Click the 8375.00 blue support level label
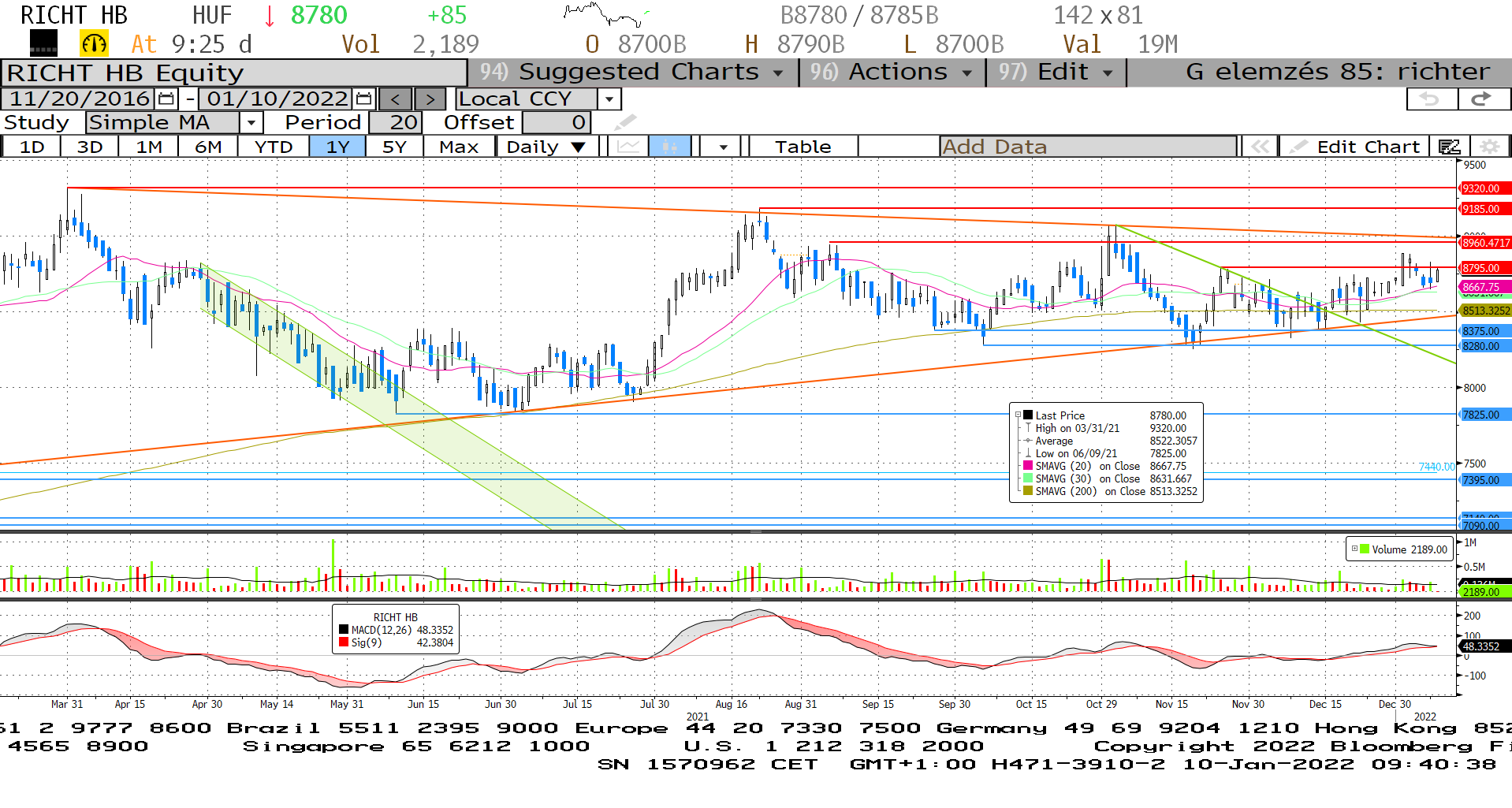 click(1485, 331)
